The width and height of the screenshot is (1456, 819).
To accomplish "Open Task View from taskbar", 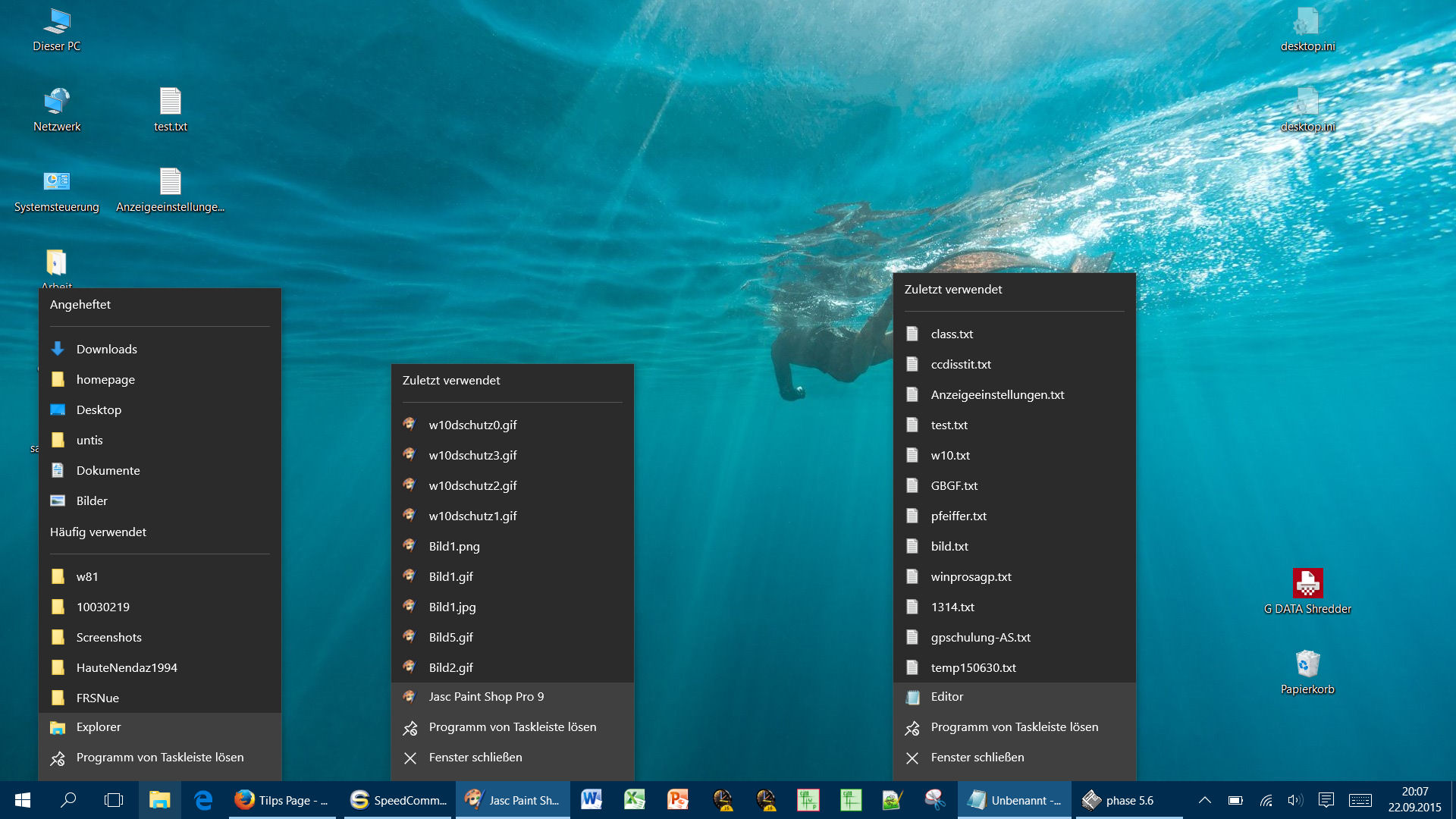I will [114, 800].
